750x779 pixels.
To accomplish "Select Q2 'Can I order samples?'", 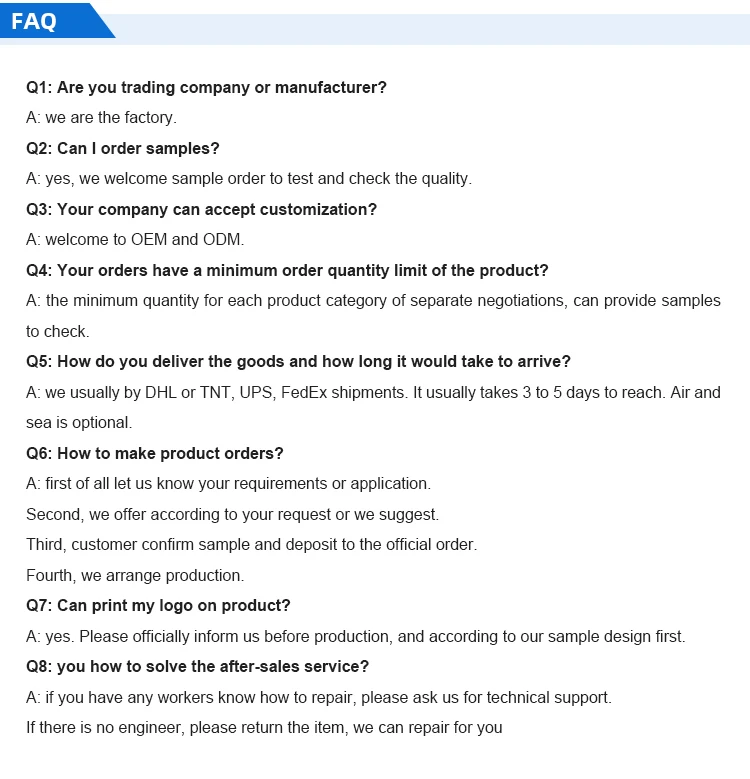I will pyautogui.click(x=122, y=149).
